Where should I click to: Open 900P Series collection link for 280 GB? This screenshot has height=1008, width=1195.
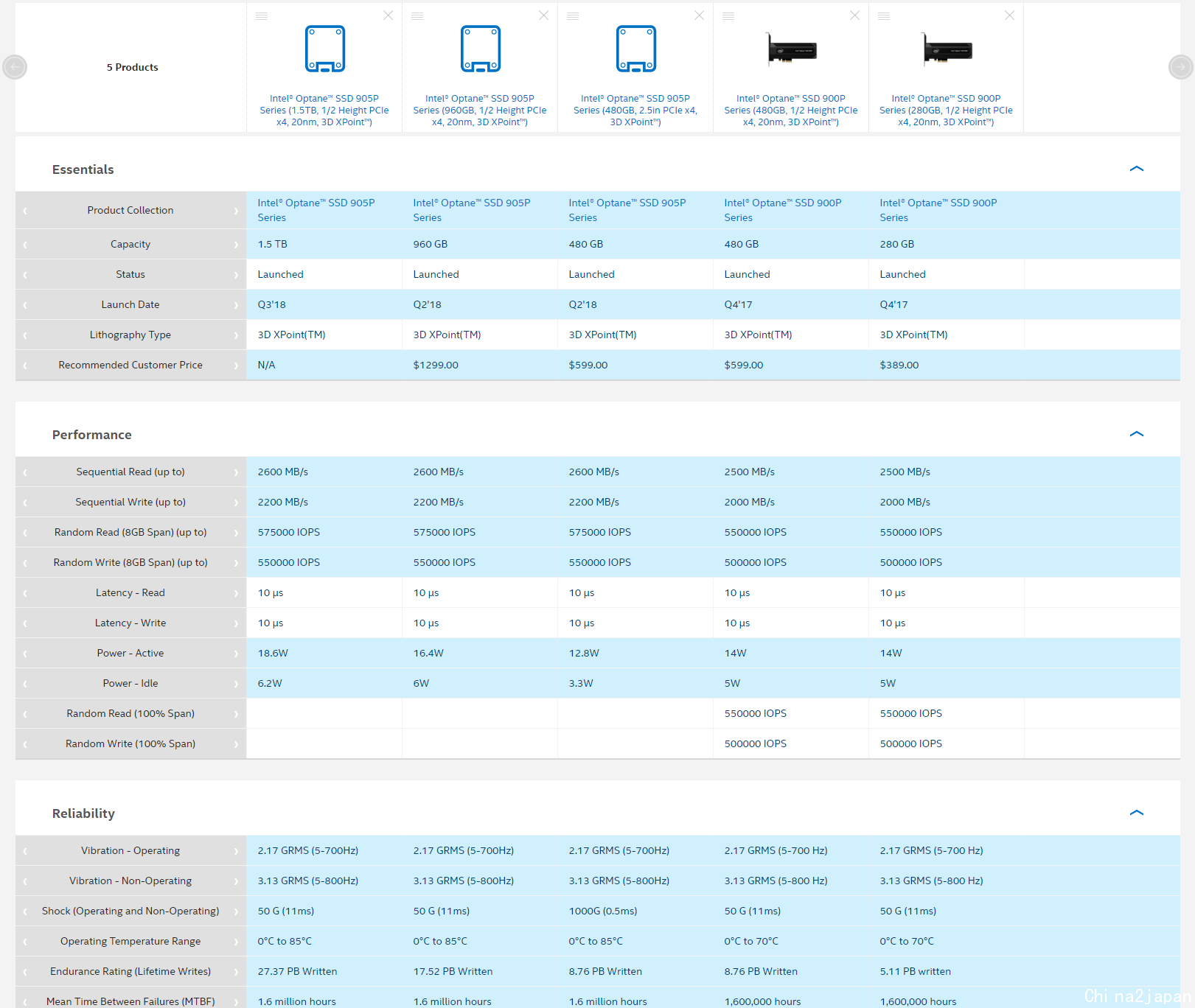click(x=938, y=210)
